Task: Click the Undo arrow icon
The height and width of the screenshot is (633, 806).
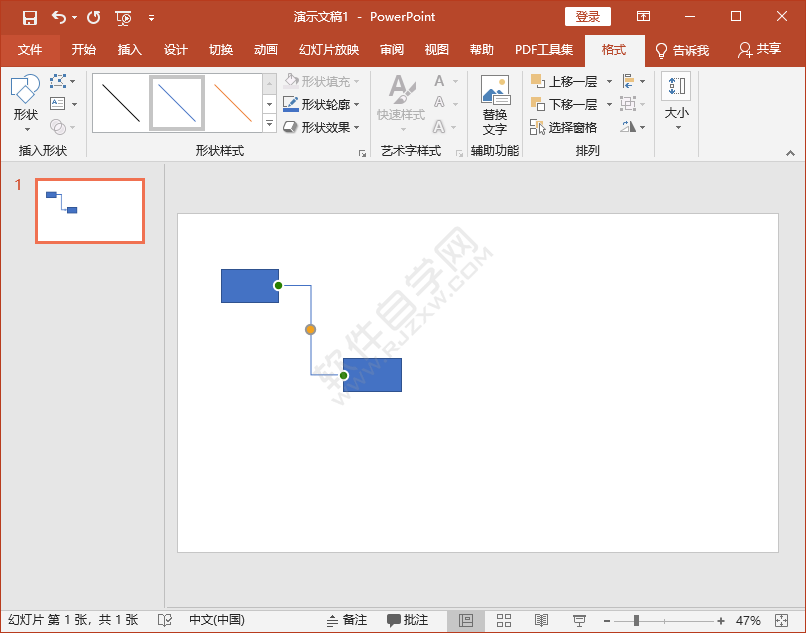Action: pyautogui.click(x=59, y=17)
